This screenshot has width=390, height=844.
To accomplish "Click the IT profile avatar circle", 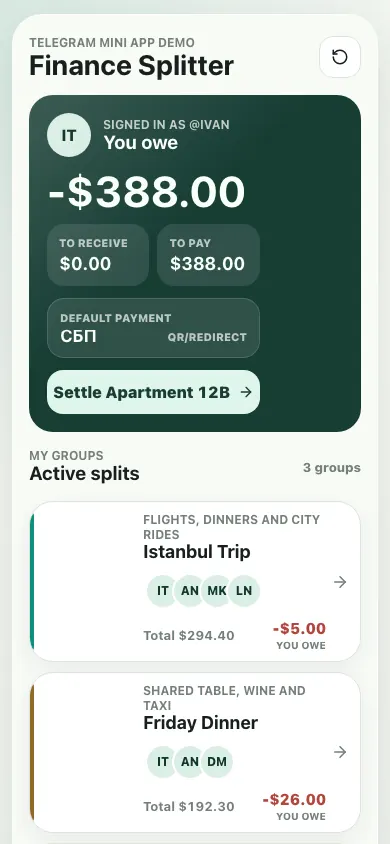I will tap(69, 135).
